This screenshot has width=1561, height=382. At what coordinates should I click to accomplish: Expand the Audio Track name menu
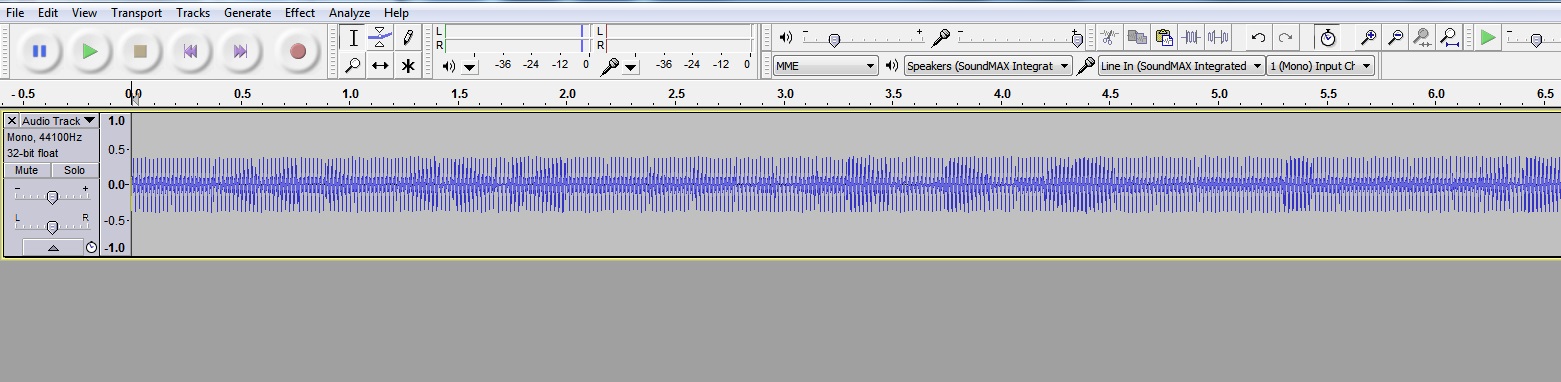(59, 121)
